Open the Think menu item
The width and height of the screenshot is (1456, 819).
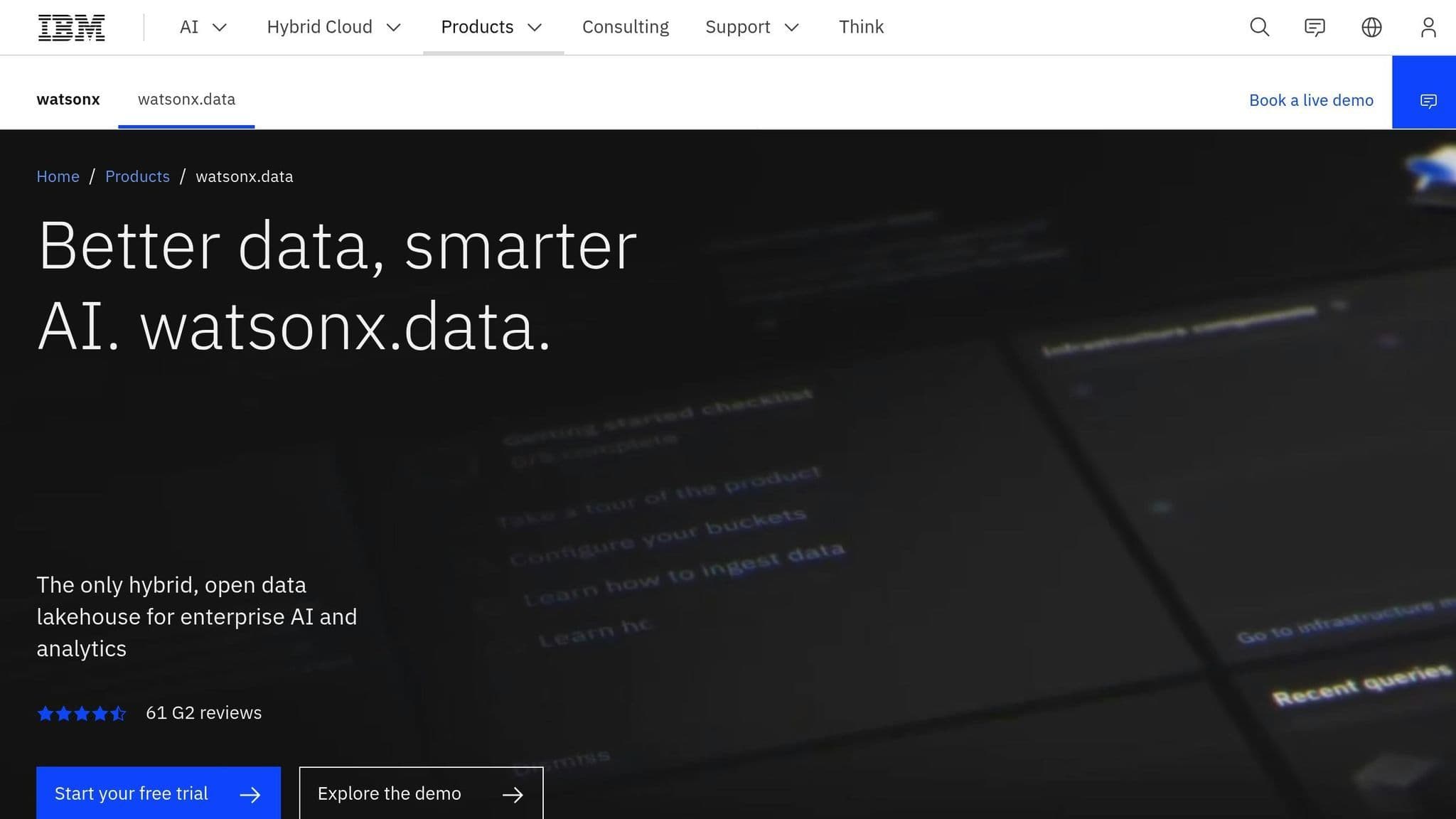(x=861, y=27)
